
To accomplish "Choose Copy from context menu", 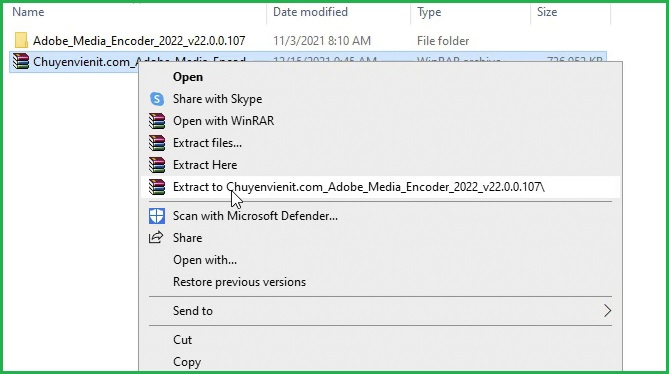I will tap(380, 362).
